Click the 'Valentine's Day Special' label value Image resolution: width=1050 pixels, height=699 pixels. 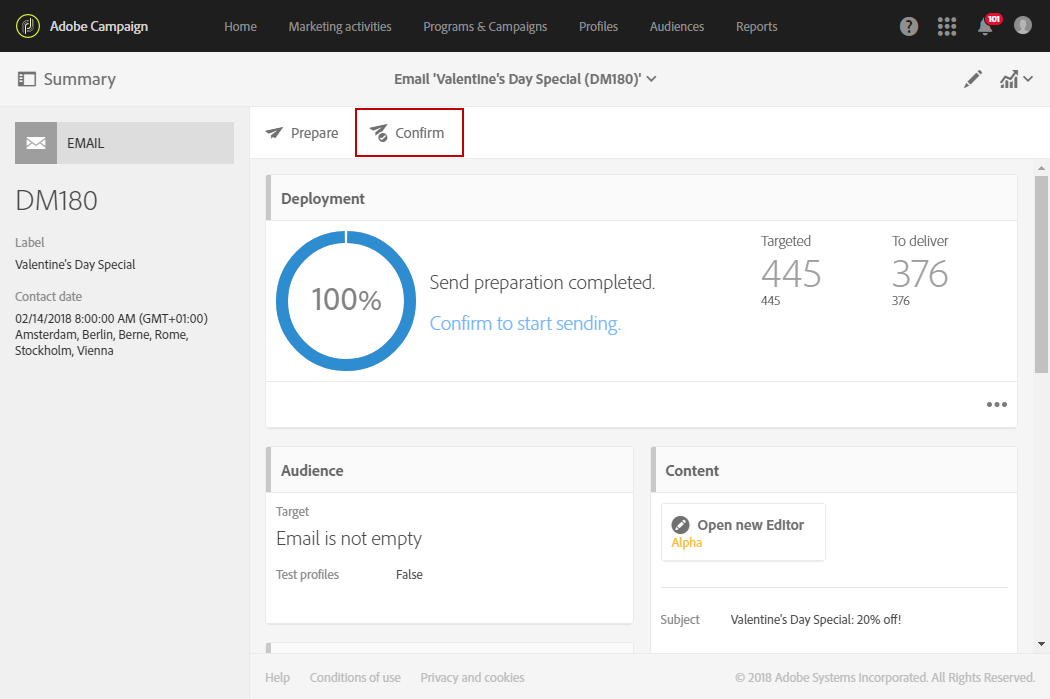(x=75, y=264)
